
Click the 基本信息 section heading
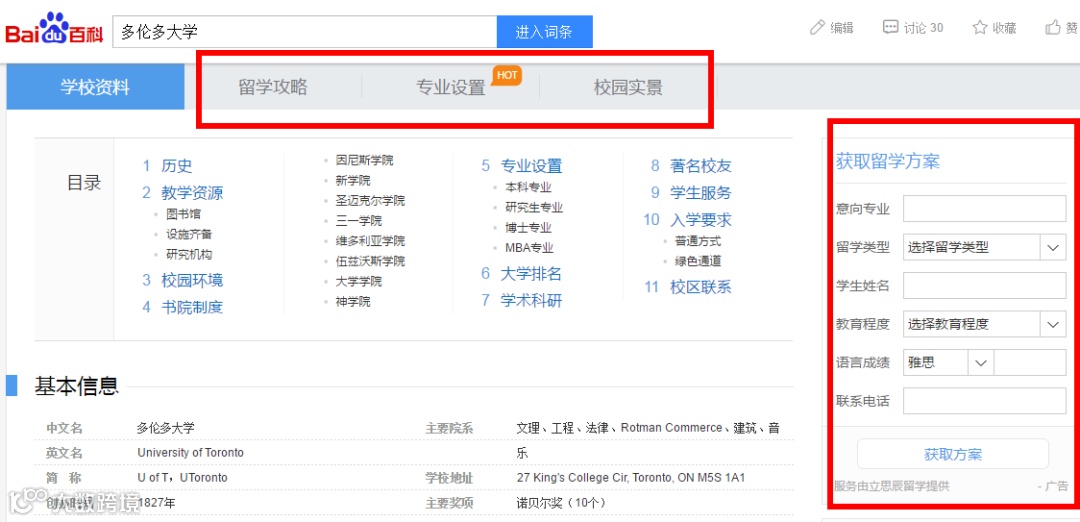[76, 386]
